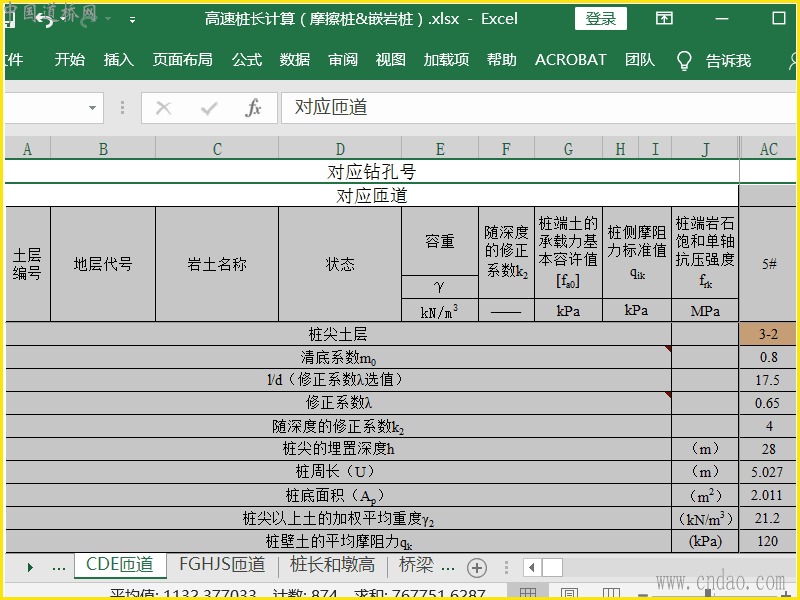Select column header J

tap(705, 149)
